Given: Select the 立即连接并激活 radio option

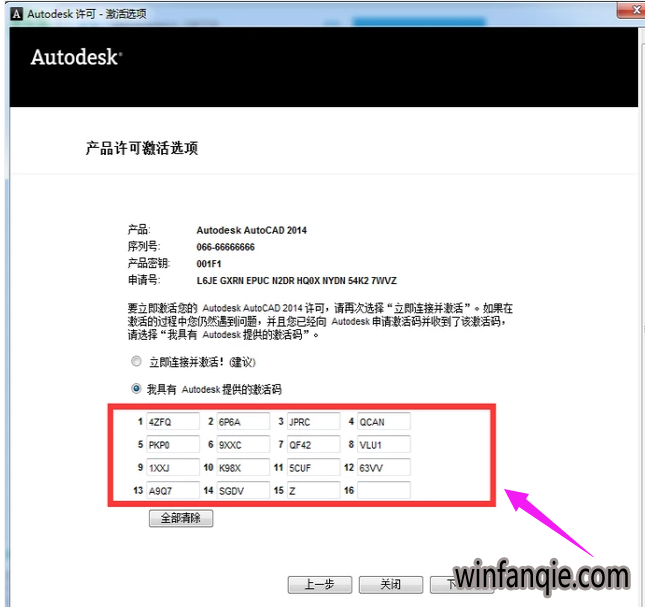Looking at the screenshot, I should click(x=136, y=361).
